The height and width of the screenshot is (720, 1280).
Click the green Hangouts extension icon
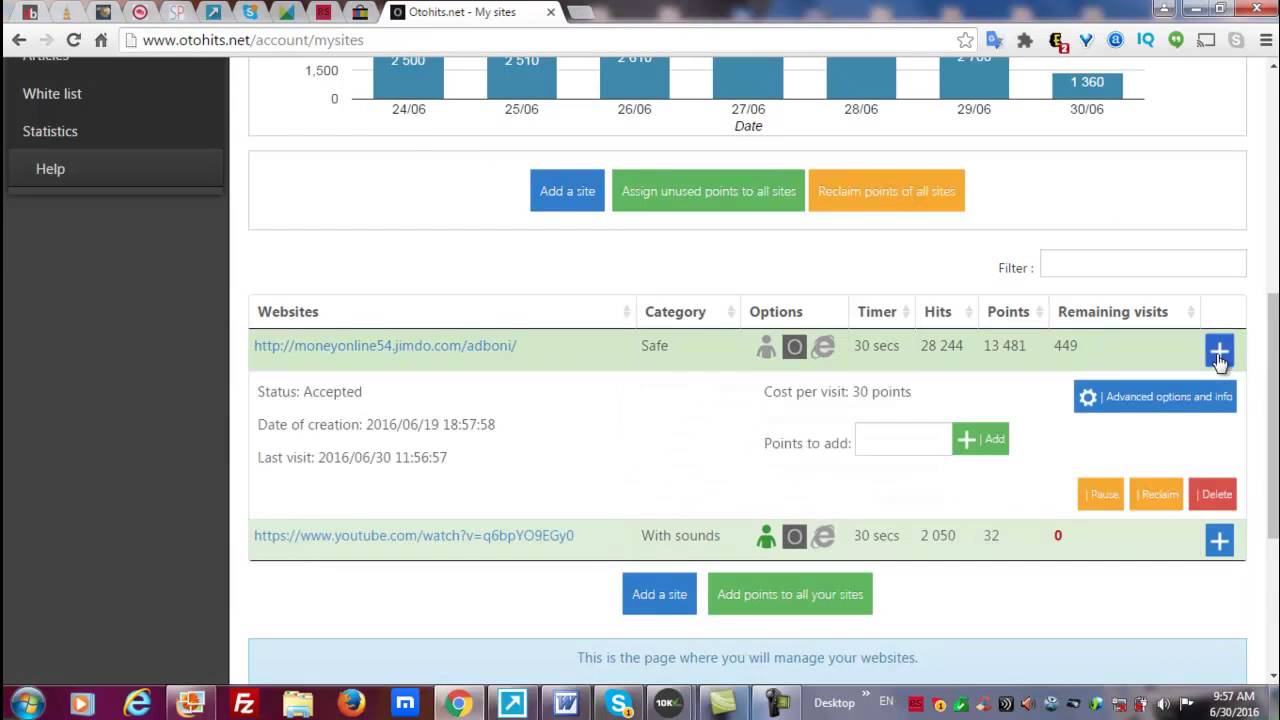1176,40
